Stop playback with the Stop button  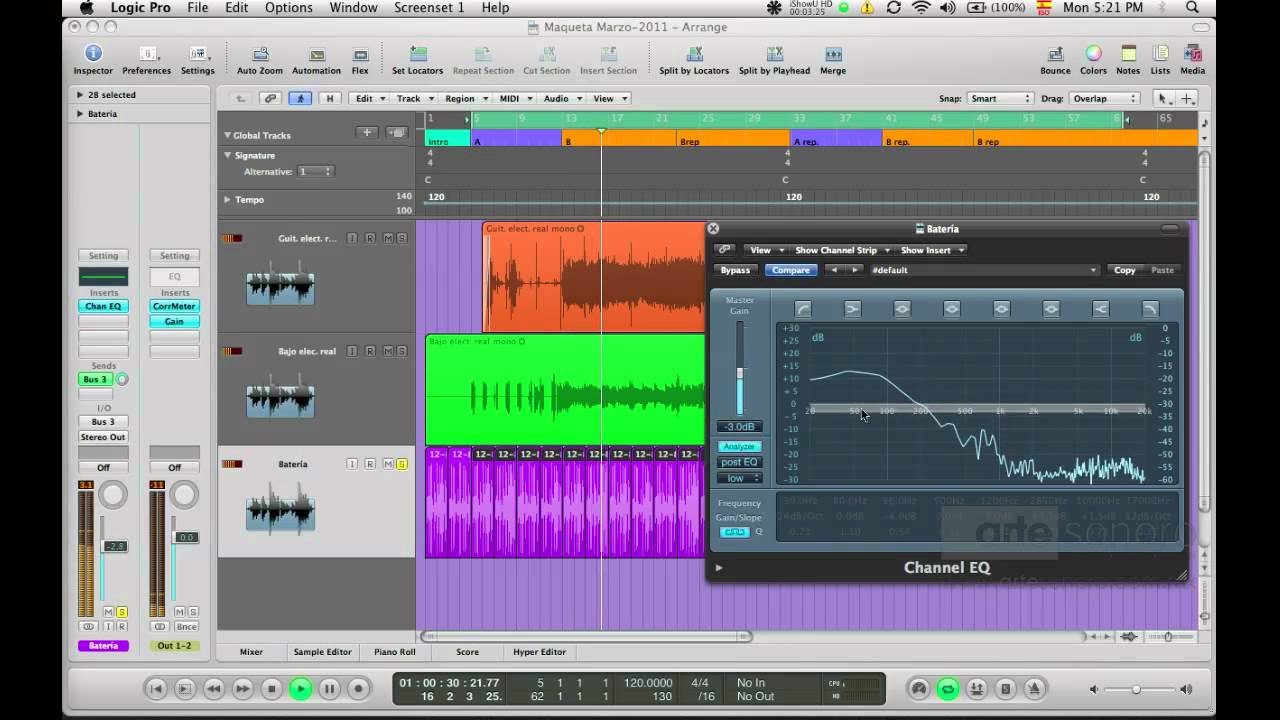point(271,688)
